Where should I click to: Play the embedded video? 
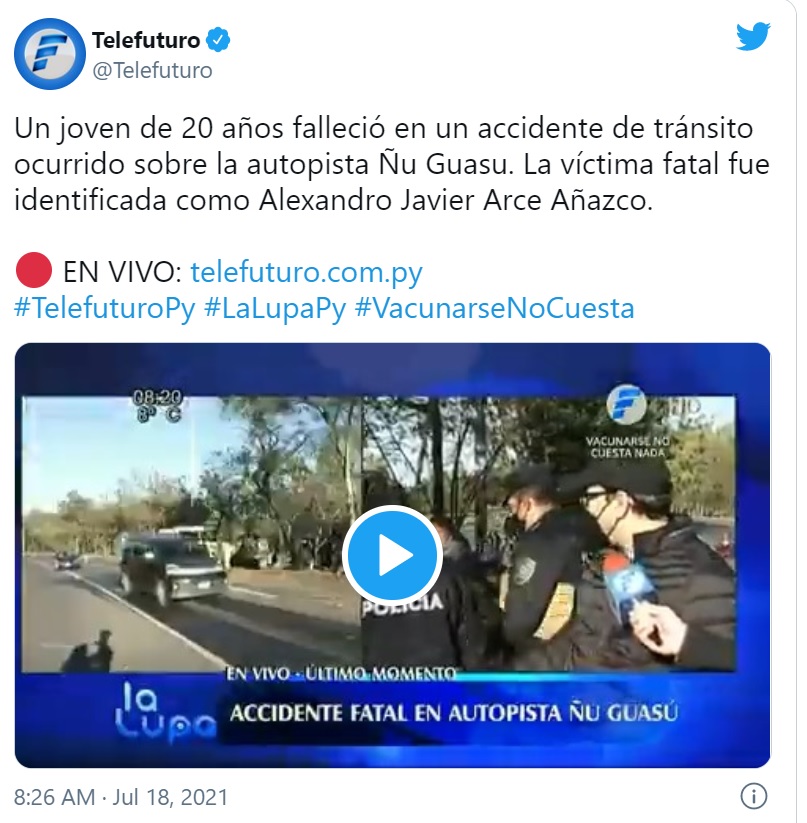pyautogui.click(x=392, y=555)
